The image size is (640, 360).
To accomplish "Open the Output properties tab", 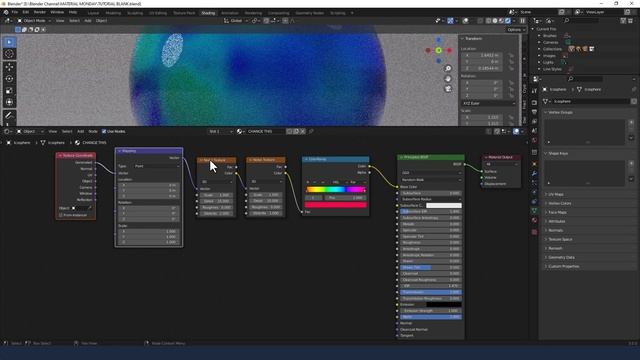I will click(x=534, y=112).
